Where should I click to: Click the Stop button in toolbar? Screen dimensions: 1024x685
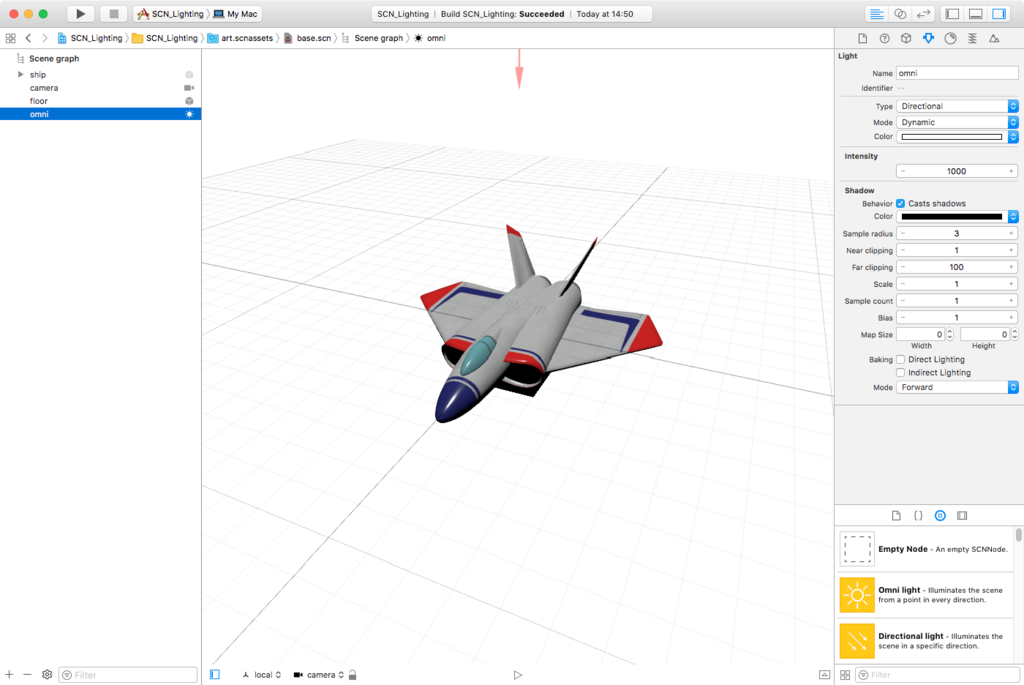point(114,14)
